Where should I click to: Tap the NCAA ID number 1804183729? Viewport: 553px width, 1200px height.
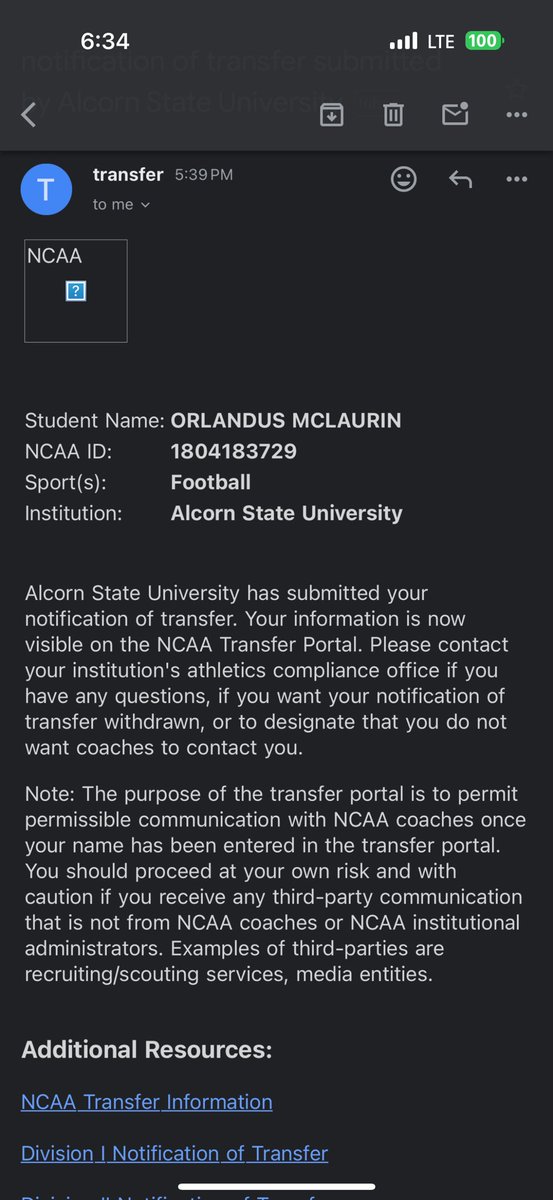(x=234, y=451)
